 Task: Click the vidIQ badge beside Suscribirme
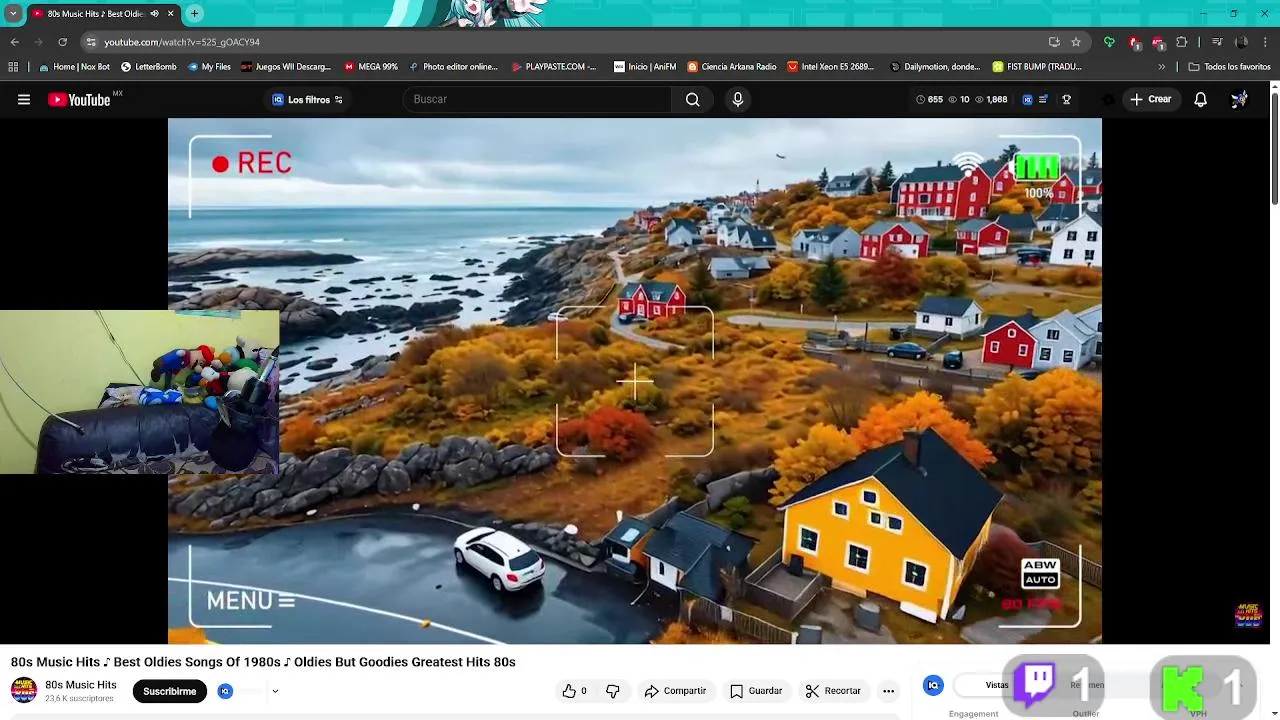225,691
